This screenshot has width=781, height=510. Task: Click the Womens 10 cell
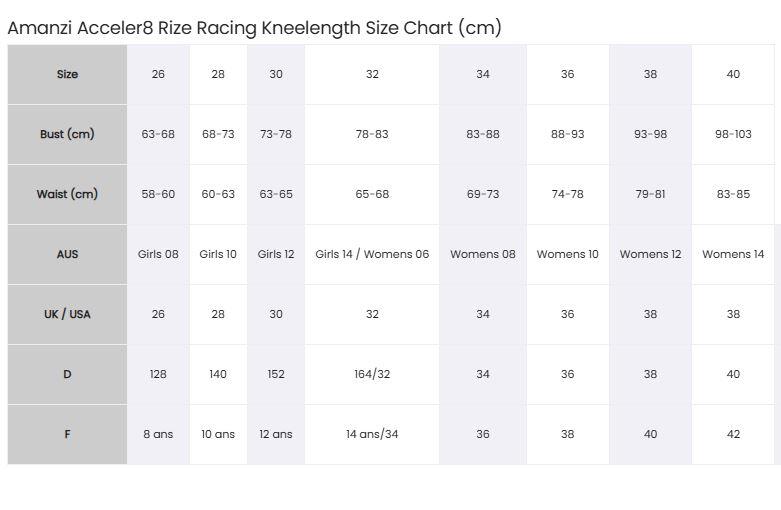click(x=568, y=255)
